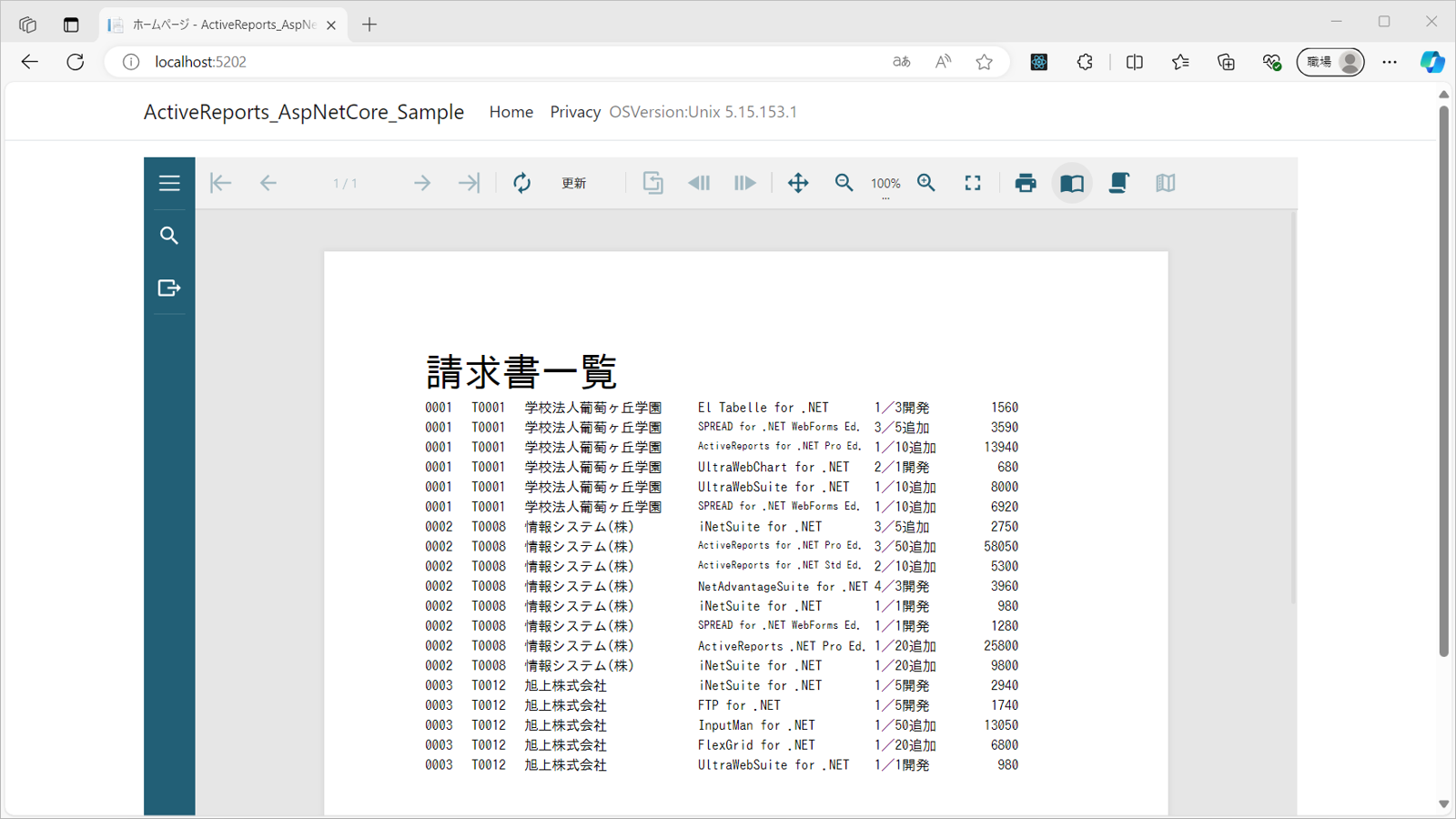Click the back to parent report icon
The height and width of the screenshot is (819, 1456).
[652, 183]
